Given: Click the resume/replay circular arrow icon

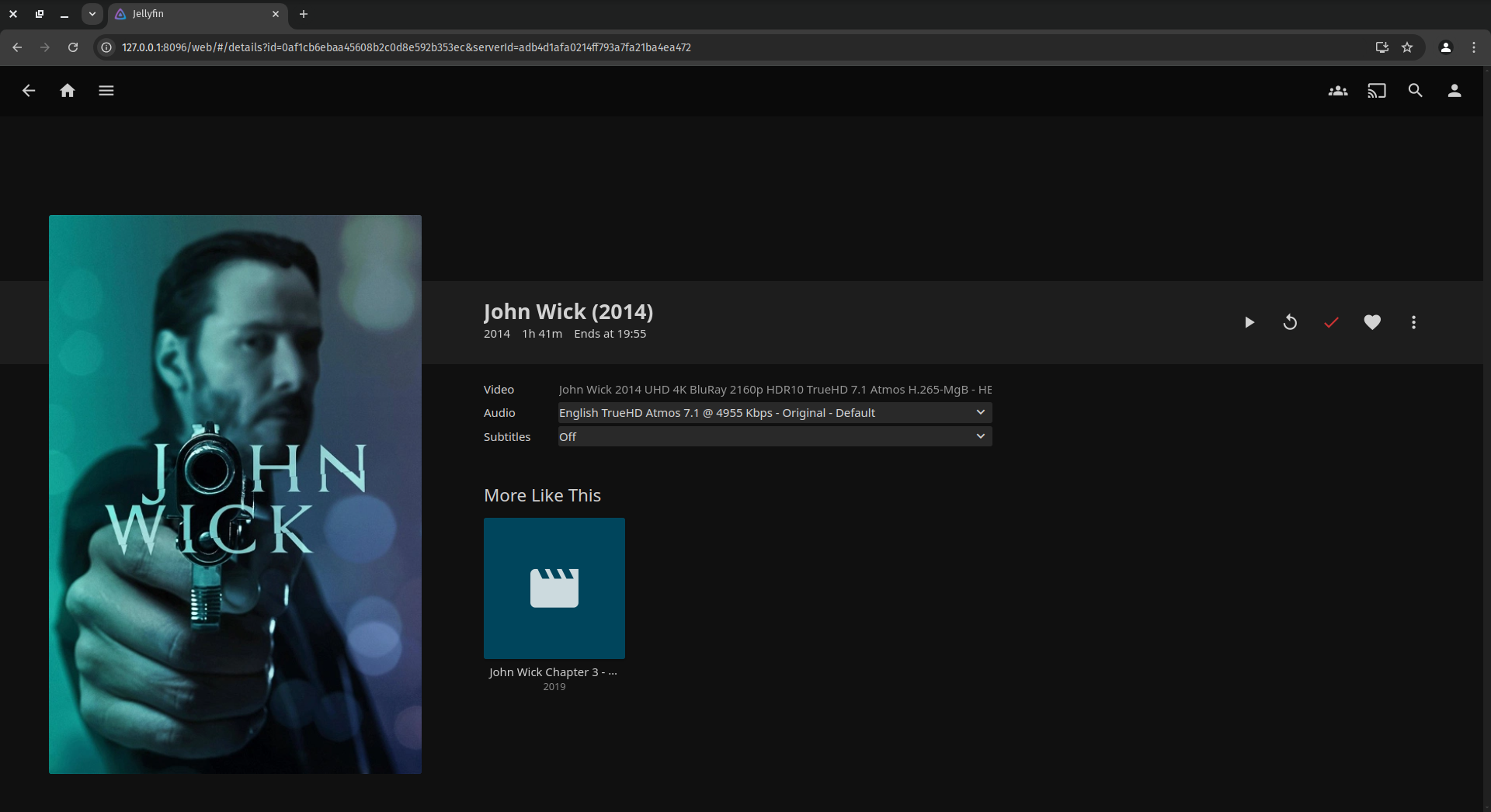Looking at the screenshot, I should (1290, 322).
